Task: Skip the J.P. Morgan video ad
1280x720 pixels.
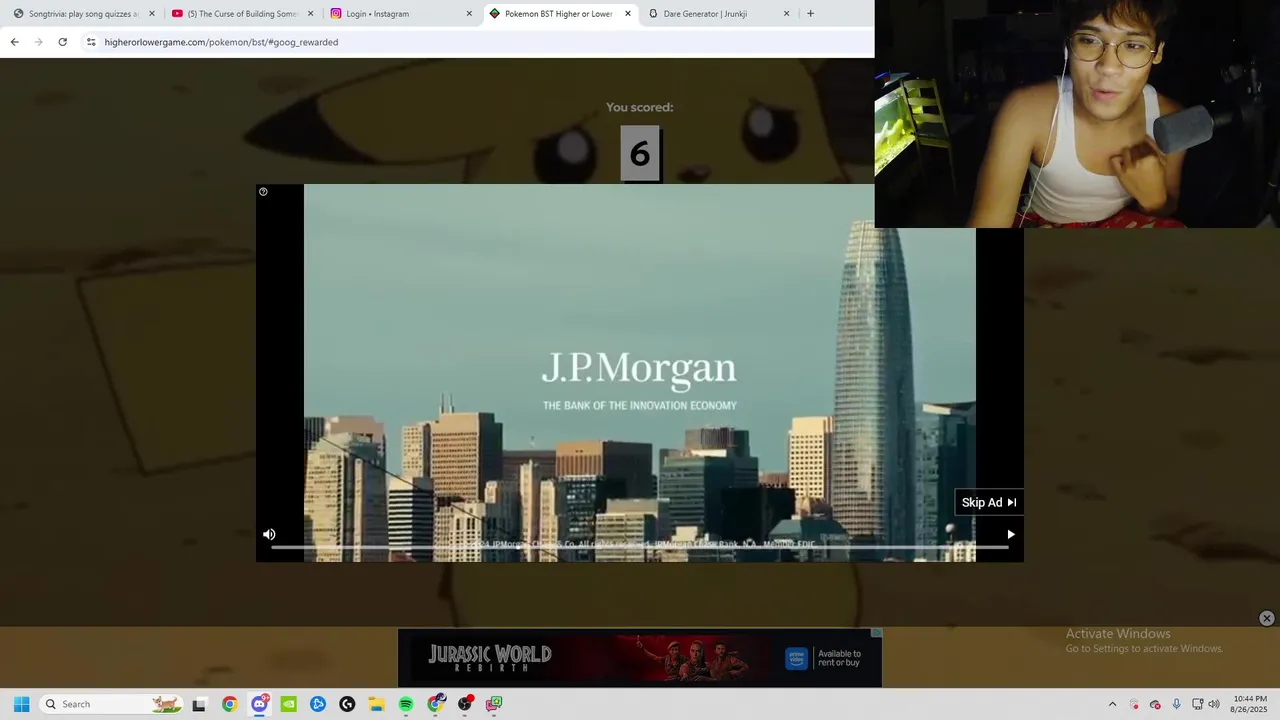Action: (x=988, y=502)
